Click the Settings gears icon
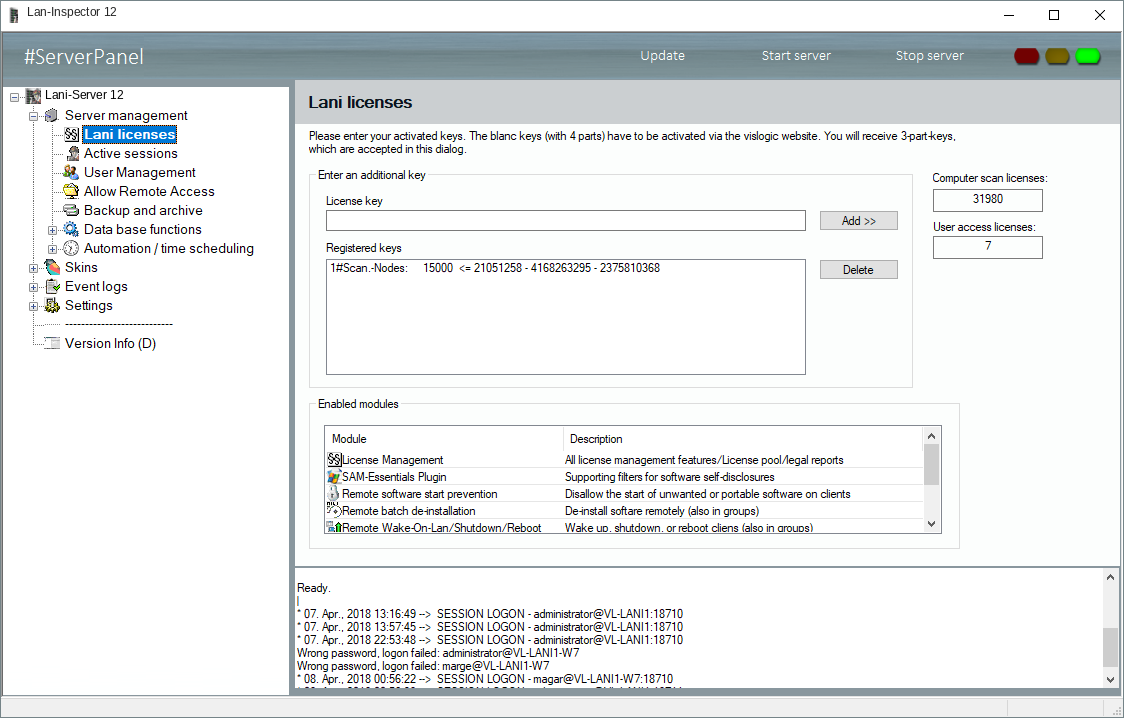Viewport: 1124px width, 718px height. [x=52, y=305]
